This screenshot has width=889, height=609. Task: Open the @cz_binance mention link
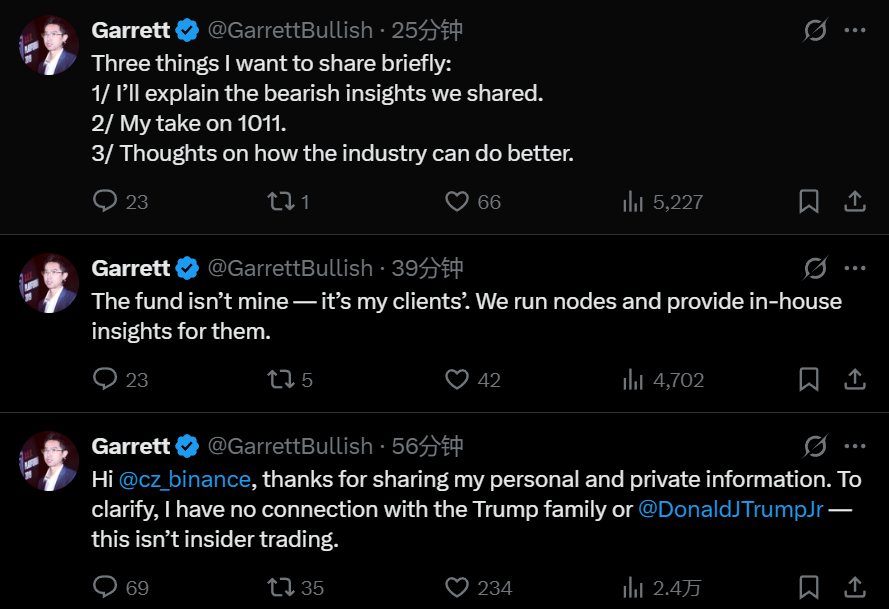(x=184, y=480)
